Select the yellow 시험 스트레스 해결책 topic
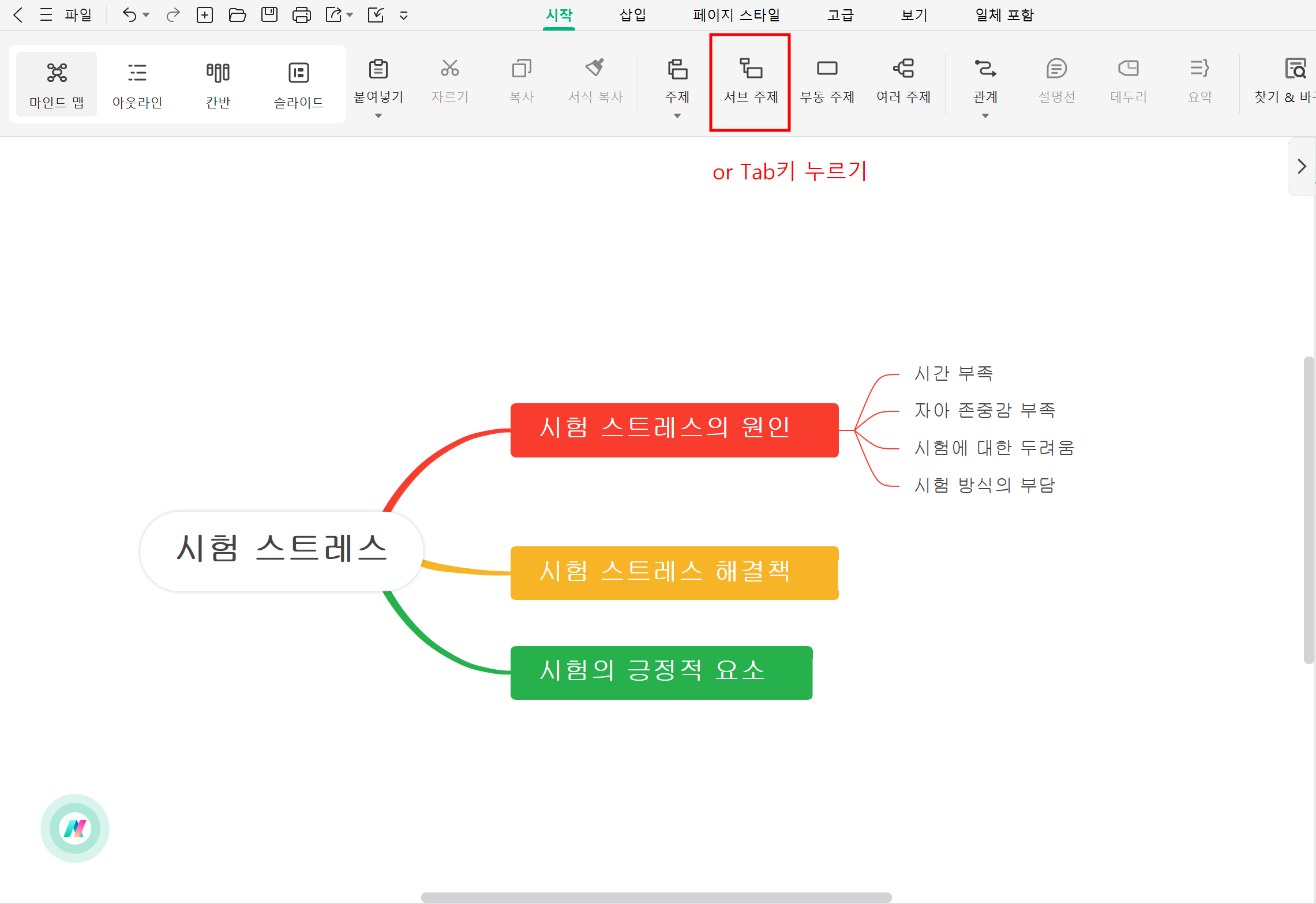The width and height of the screenshot is (1316, 904). click(674, 573)
